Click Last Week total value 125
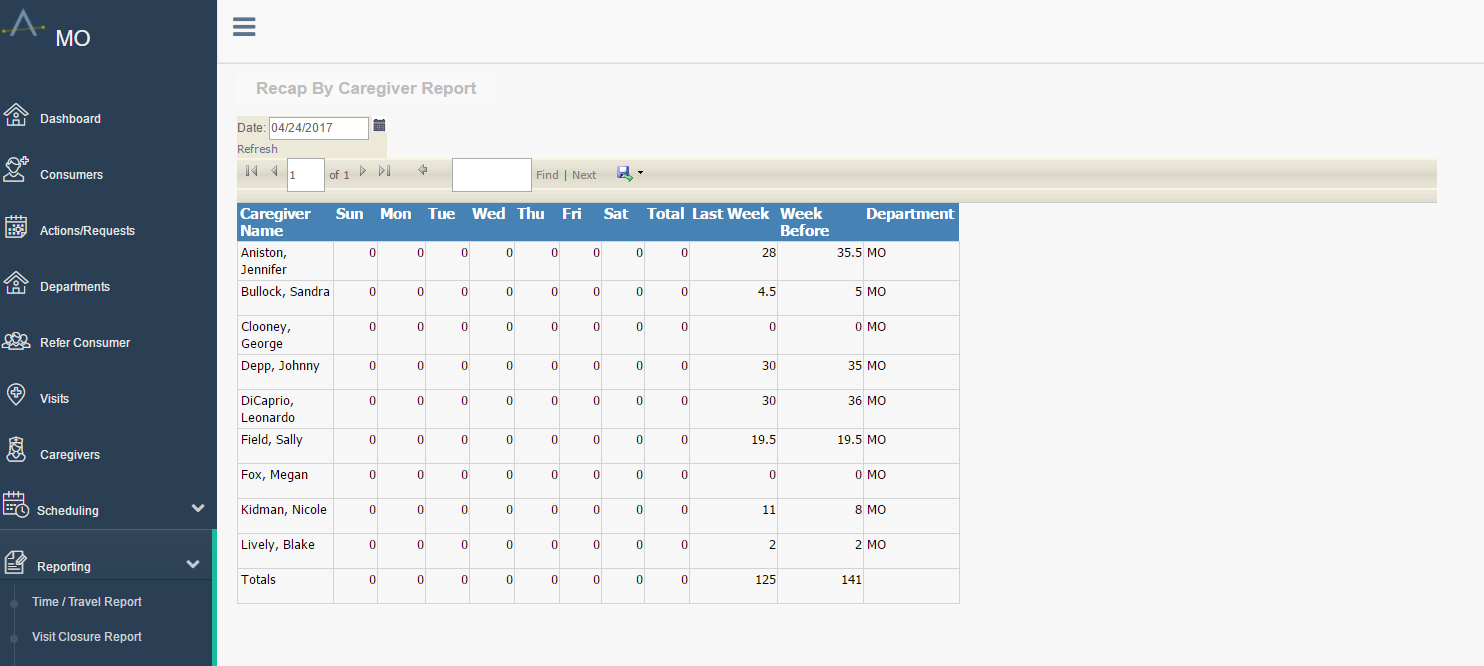 pyautogui.click(x=765, y=580)
